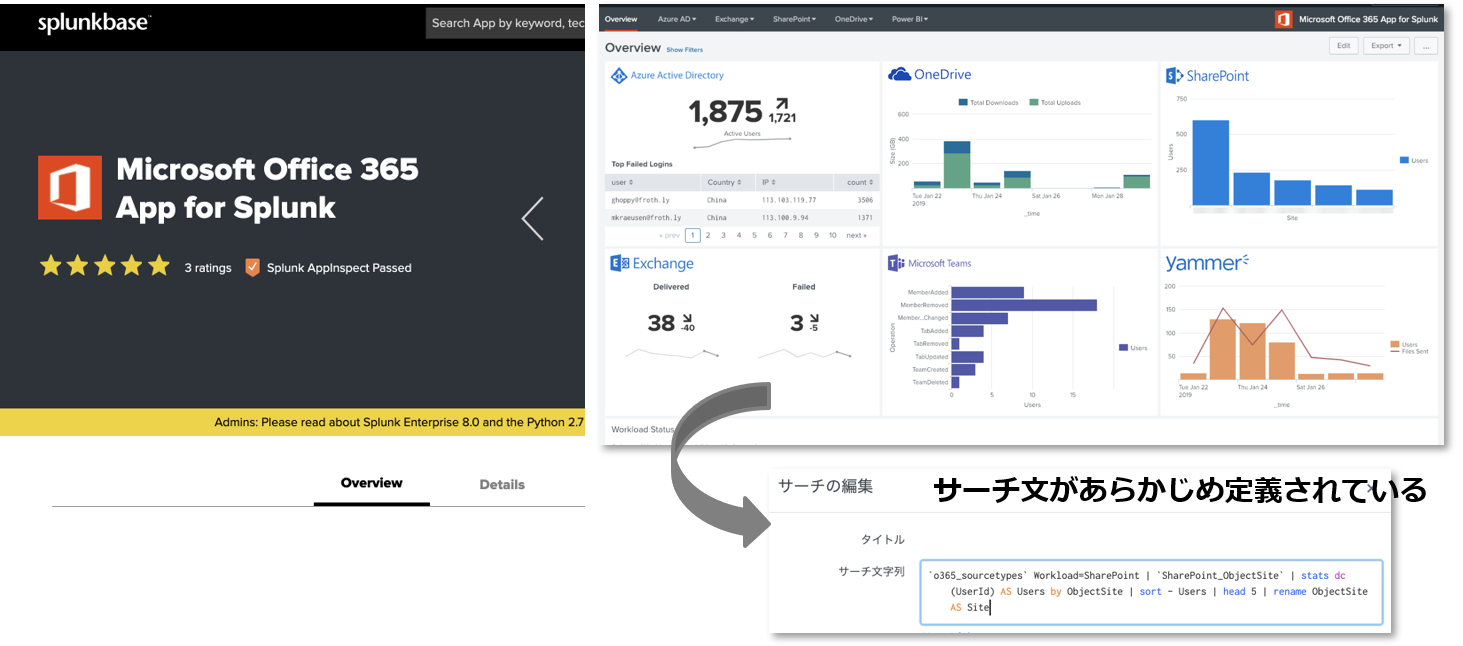The height and width of the screenshot is (646, 1463).
Task: Click the active users trend arrow
Action: coord(782,104)
